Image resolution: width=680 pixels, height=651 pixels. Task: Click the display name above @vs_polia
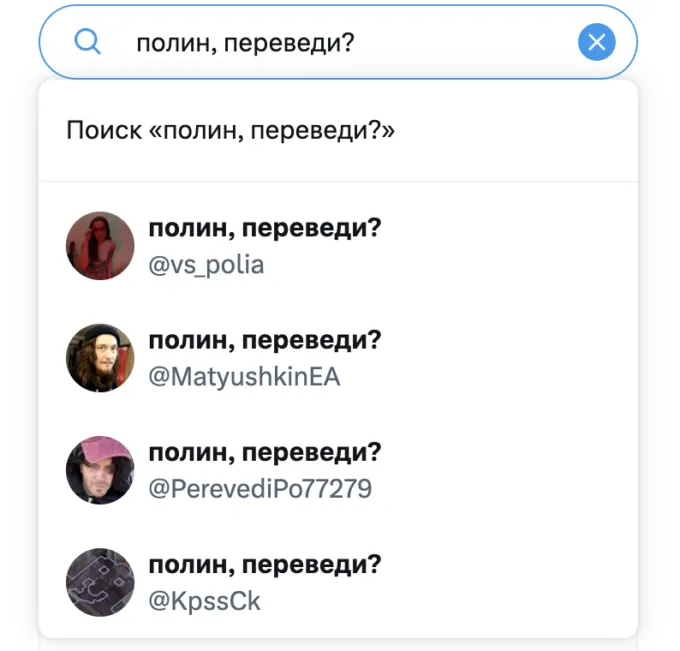(265, 228)
